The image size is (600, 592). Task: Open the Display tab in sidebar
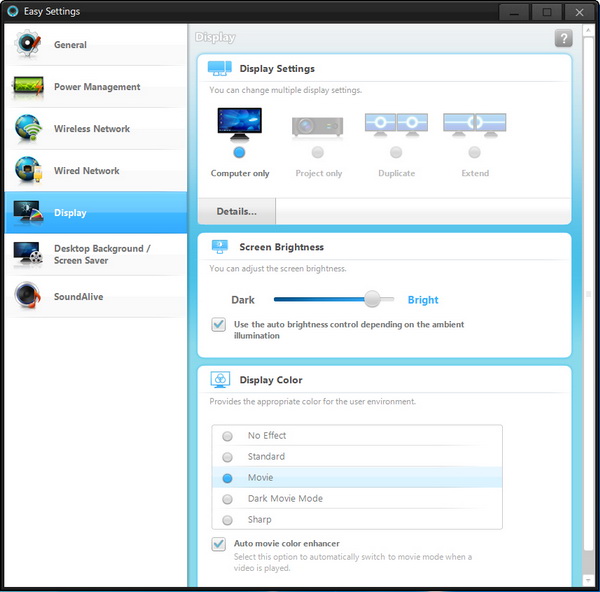point(95,213)
